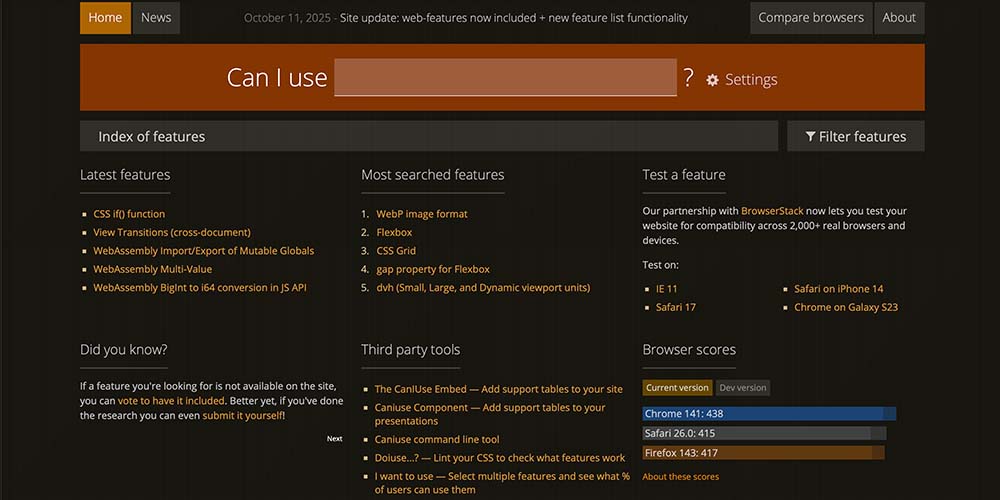Test on Chrome on Galaxy S23
Screen dimensions: 1000x500
click(846, 307)
